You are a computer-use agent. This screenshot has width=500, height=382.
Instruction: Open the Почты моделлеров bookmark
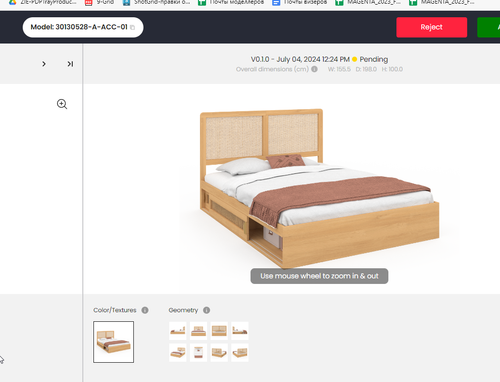231,2
